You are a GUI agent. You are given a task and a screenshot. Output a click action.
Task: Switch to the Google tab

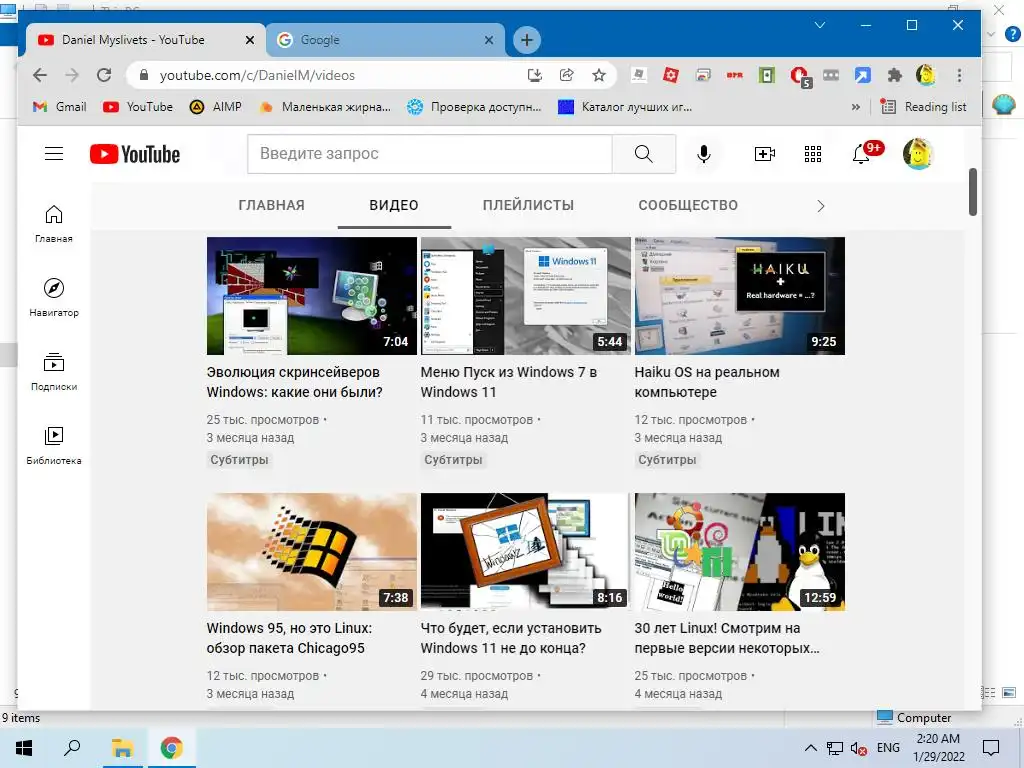(385, 40)
